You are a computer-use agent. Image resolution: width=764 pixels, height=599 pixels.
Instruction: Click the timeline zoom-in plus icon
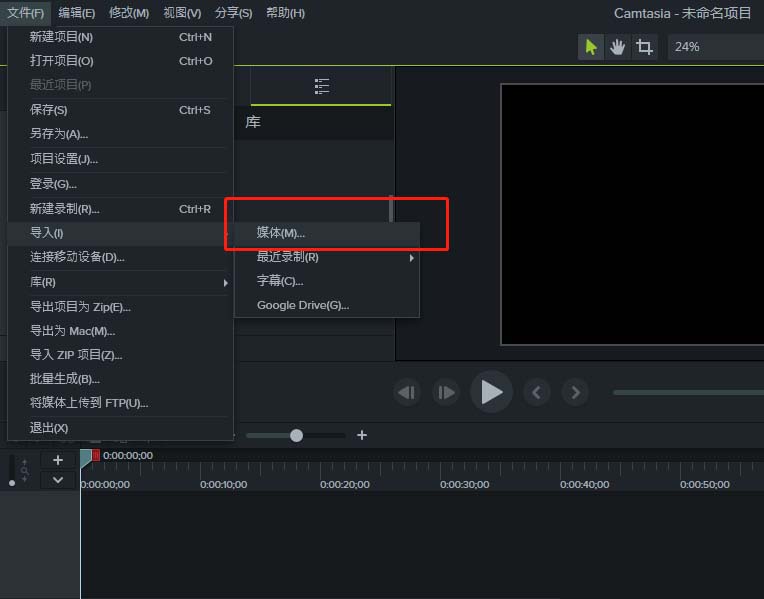tap(362, 435)
